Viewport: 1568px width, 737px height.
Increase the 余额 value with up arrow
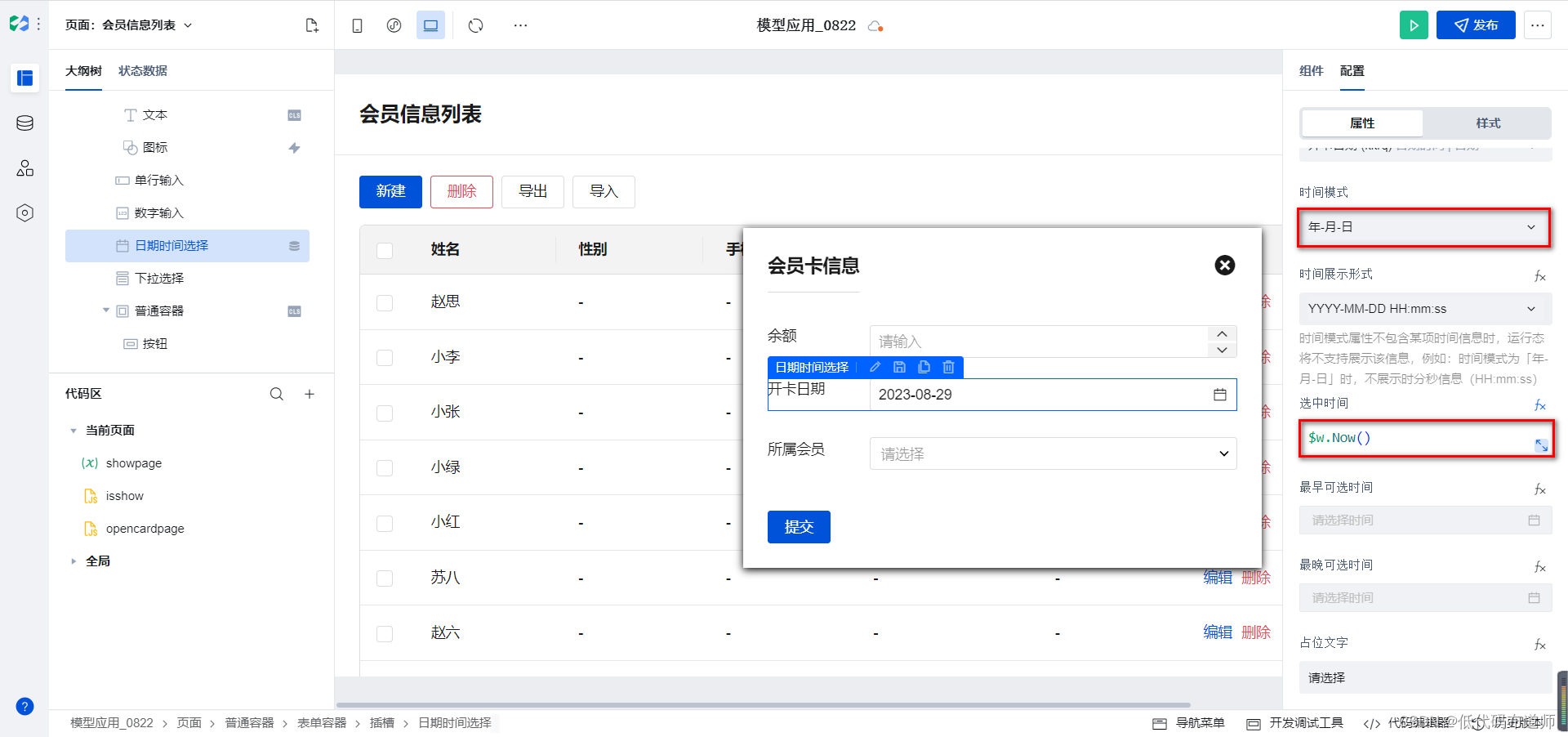1222,333
